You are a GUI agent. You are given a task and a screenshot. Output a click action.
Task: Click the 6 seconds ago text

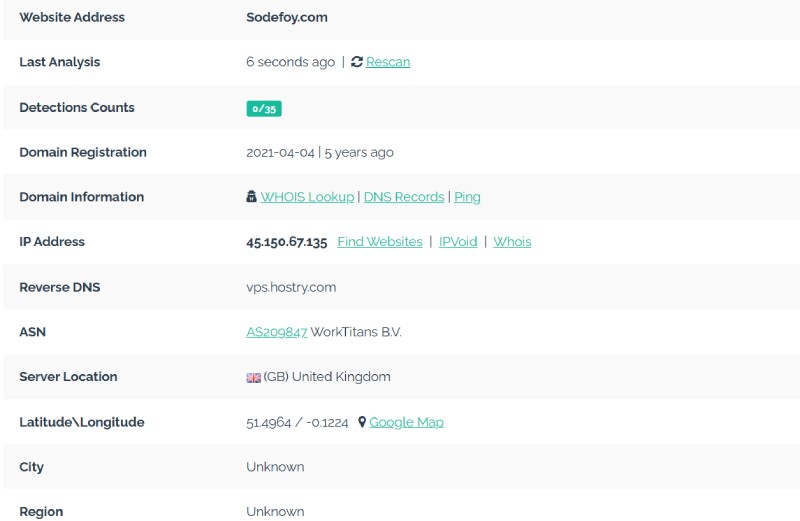290,62
